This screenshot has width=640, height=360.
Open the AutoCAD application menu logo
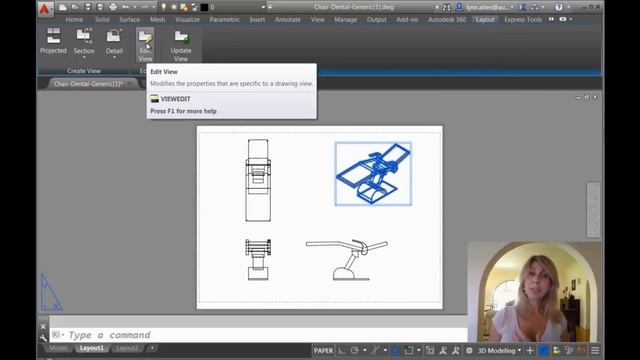click(x=44, y=9)
